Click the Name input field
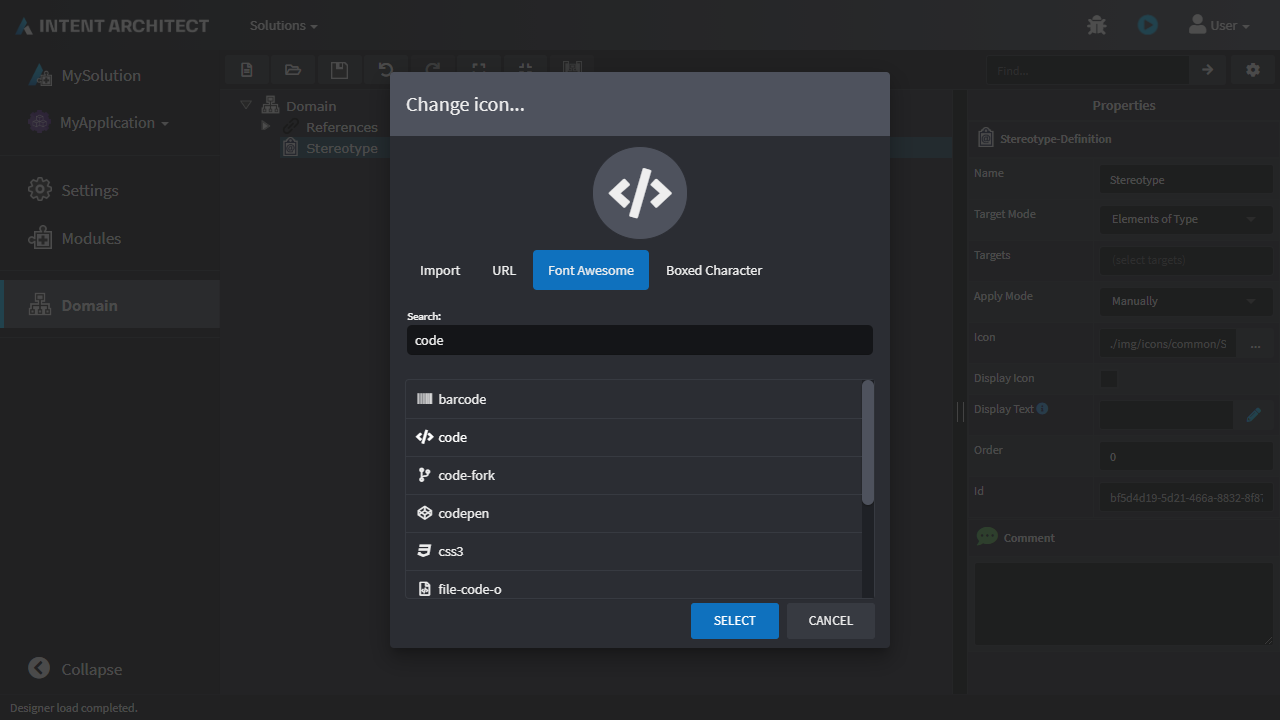The image size is (1280, 720). 1186,180
